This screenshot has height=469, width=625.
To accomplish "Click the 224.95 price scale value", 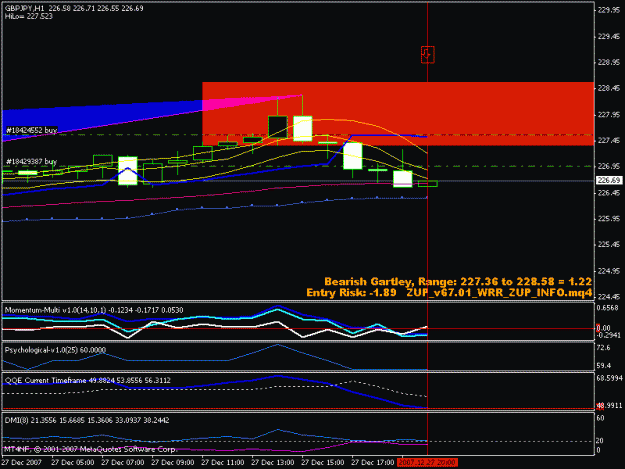I will 609,271.
